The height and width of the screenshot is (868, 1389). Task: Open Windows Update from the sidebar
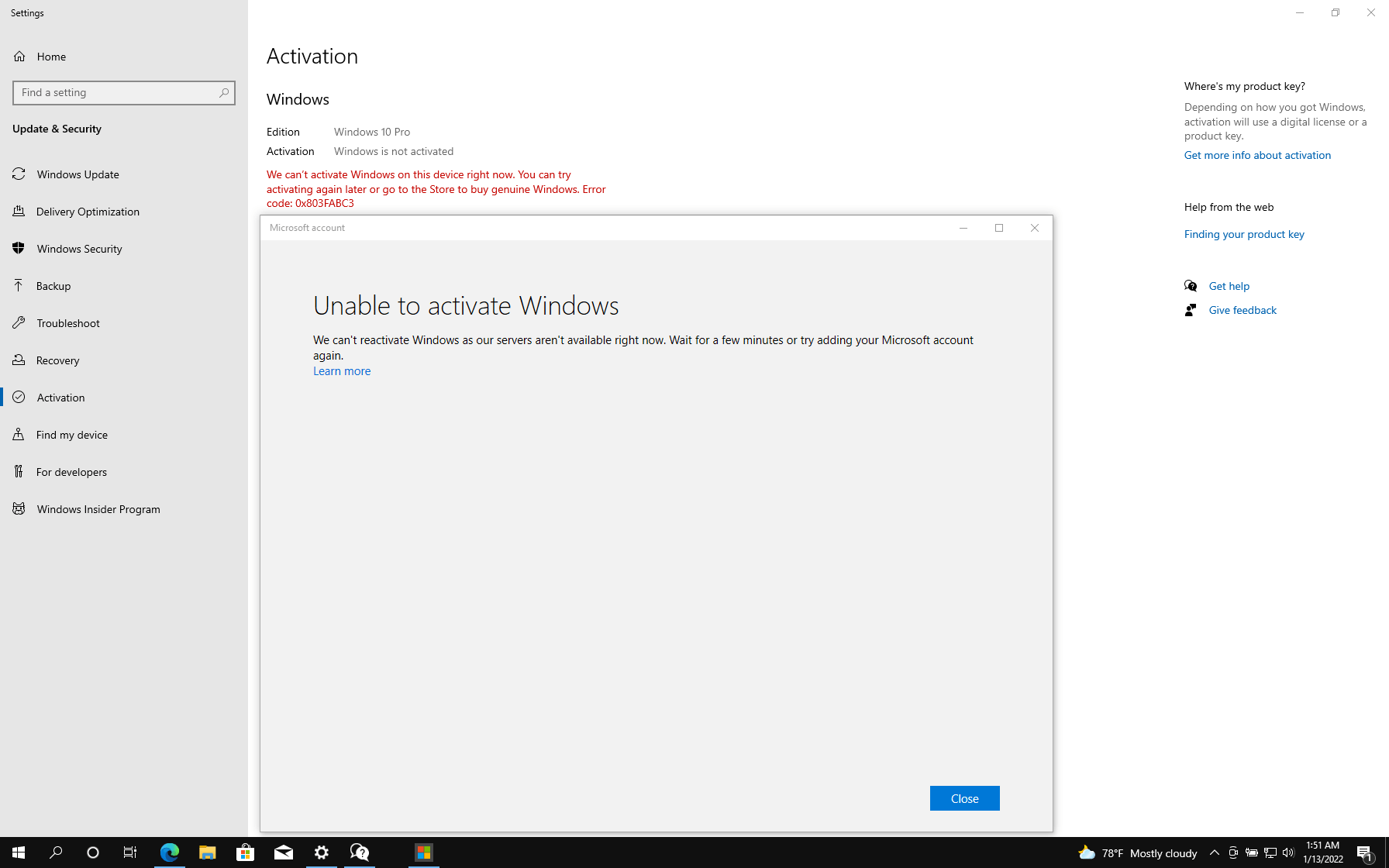pos(19,174)
